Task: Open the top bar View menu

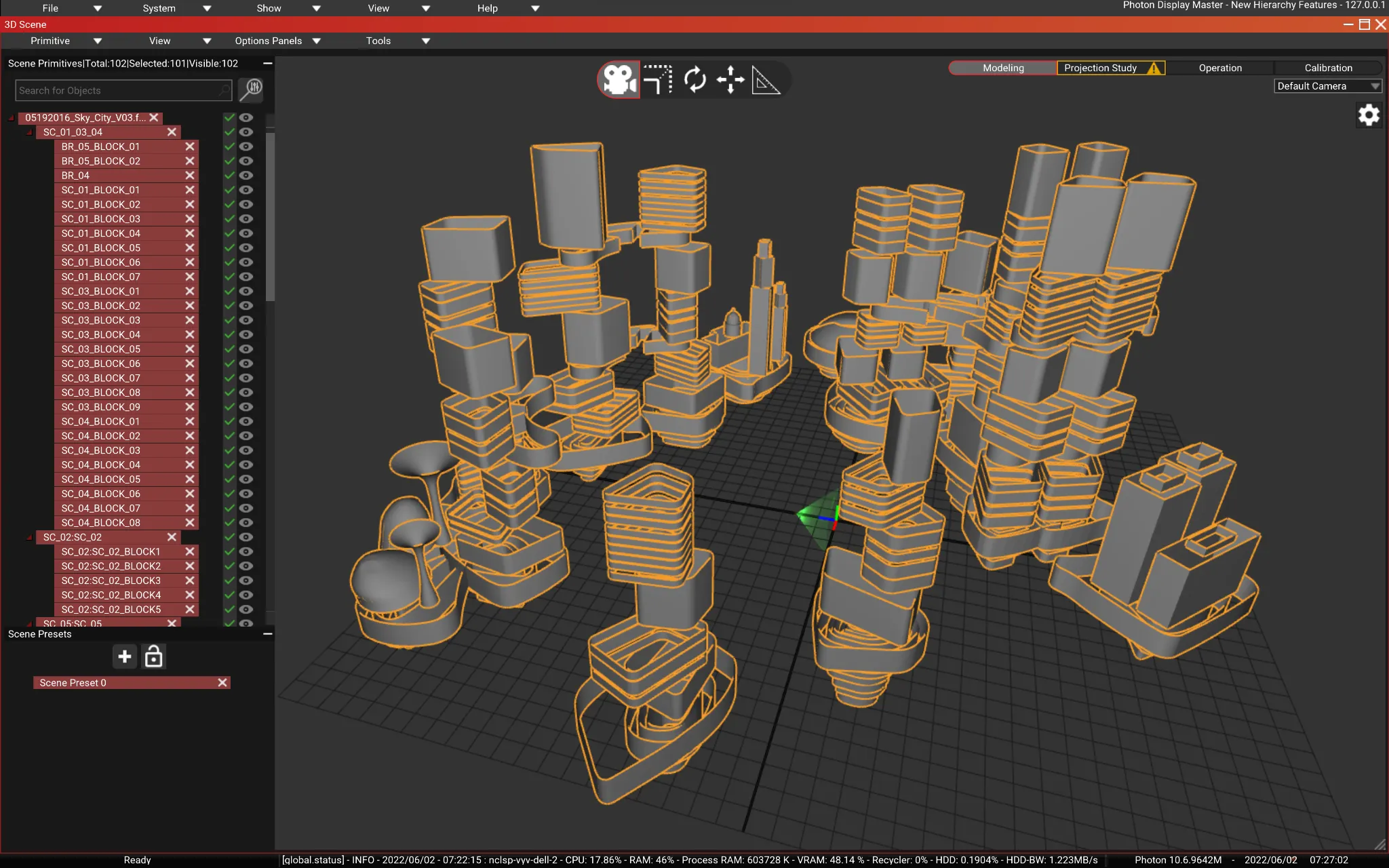Action: point(378,8)
